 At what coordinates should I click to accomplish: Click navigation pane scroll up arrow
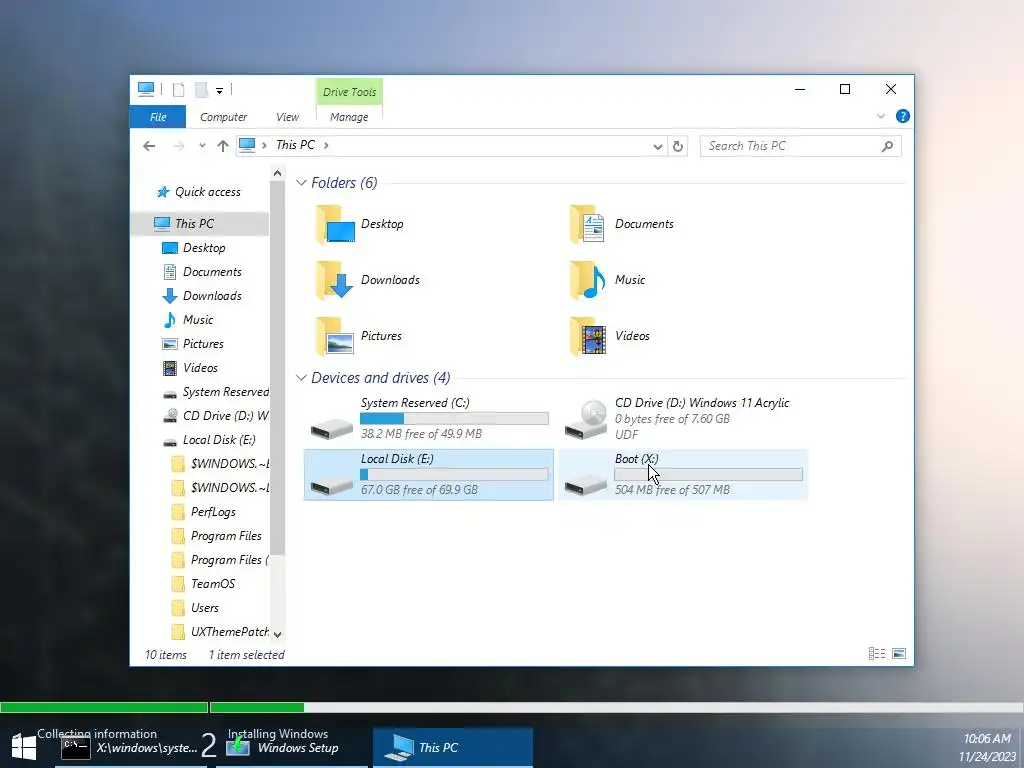(278, 173)
